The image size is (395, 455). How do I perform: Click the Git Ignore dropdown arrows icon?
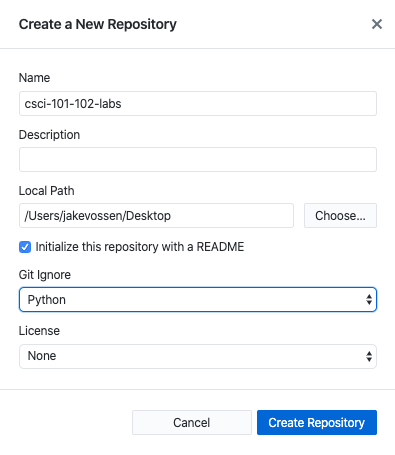click(x=369, y=299)
